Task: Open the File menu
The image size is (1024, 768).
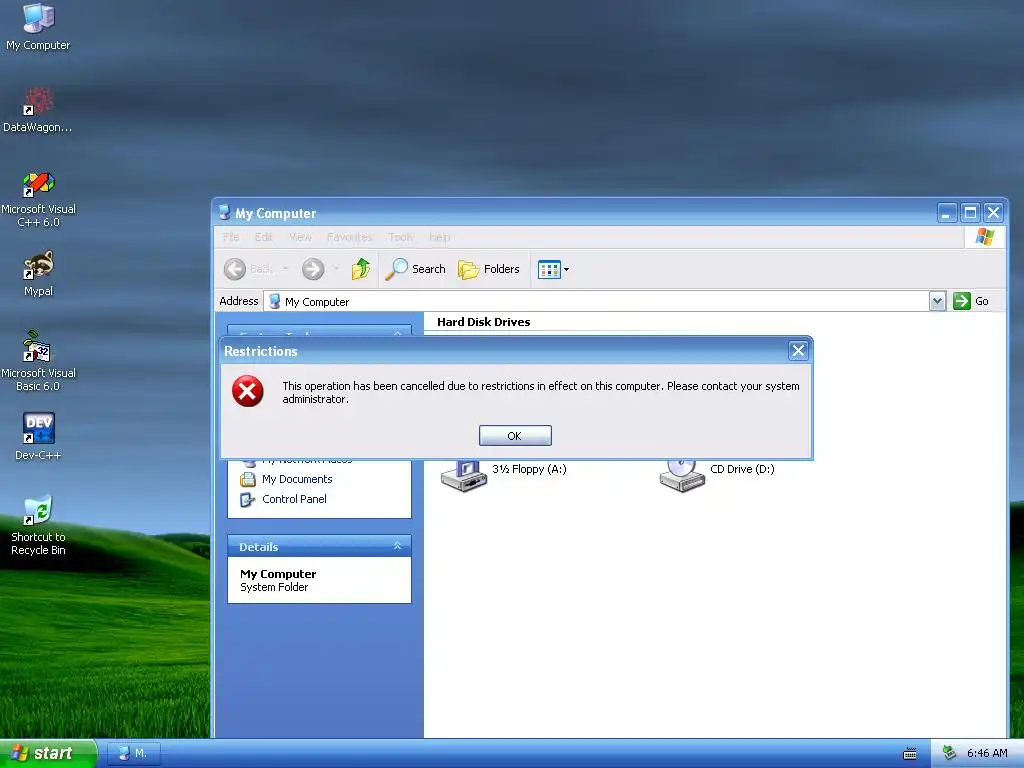Action: click(x=231, y=237)
